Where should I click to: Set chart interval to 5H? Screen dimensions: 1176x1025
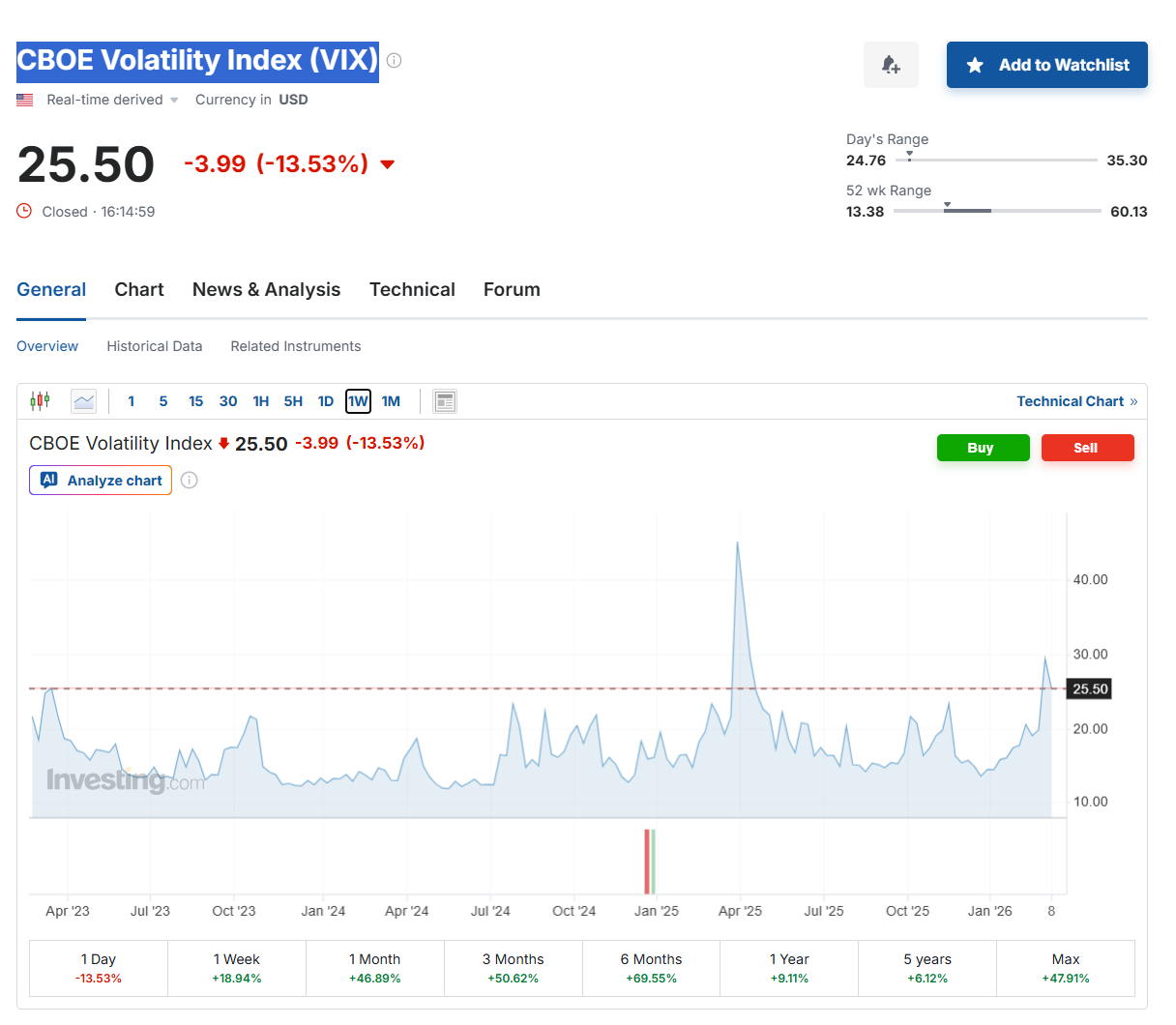pos(293,401)
